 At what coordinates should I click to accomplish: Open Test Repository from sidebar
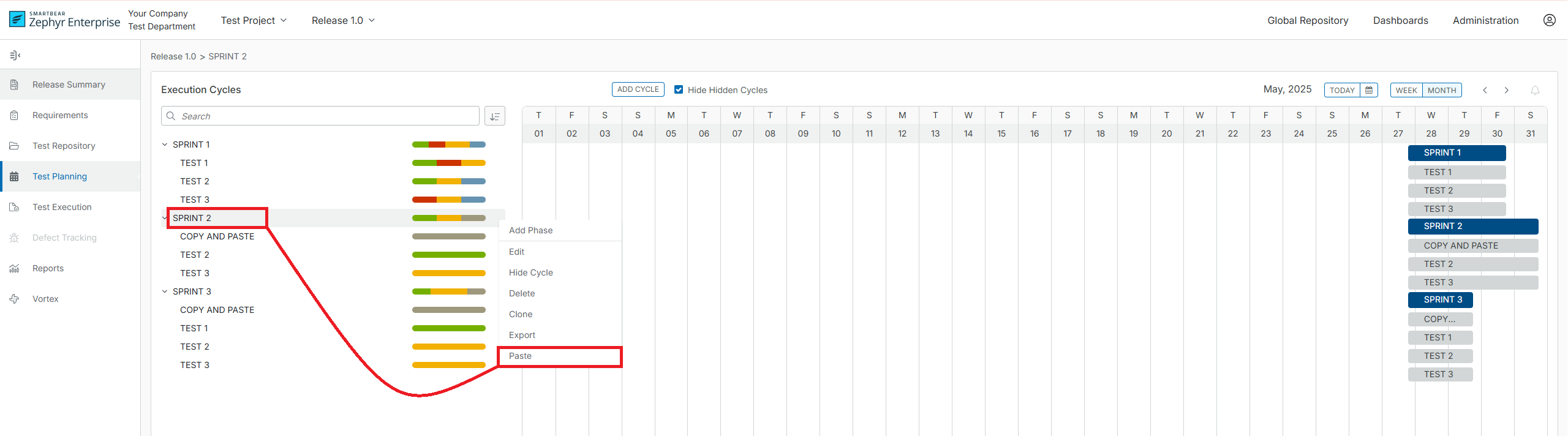[x=64, y=146]
